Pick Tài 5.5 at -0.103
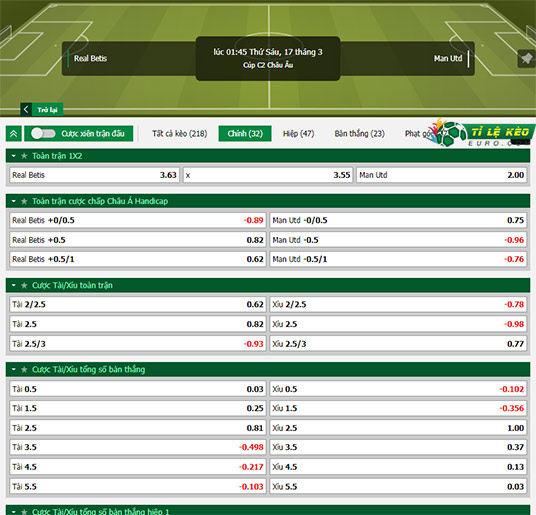Screen dimensions: 536x515 pos(138,487)
